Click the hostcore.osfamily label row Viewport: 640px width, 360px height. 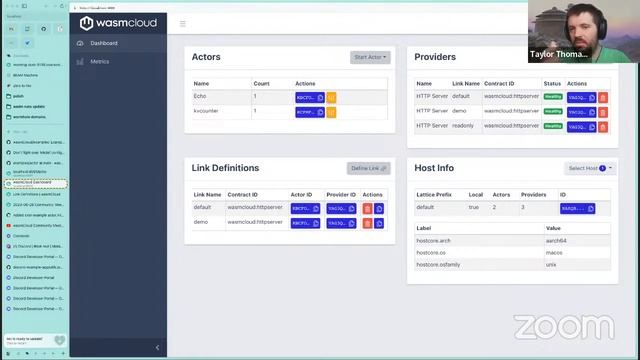coord(512,264)
